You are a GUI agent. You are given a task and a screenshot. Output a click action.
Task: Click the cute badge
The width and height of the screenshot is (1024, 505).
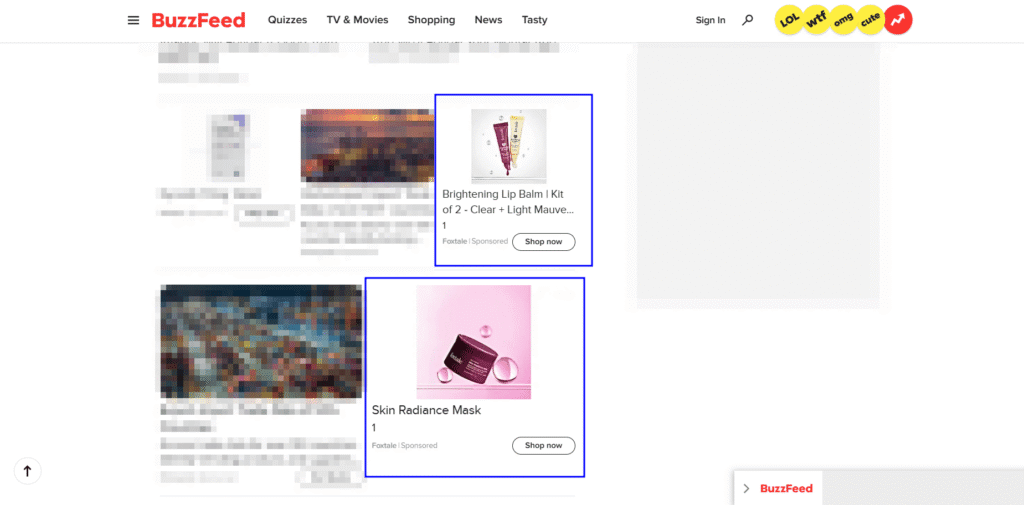pos(871,20)
